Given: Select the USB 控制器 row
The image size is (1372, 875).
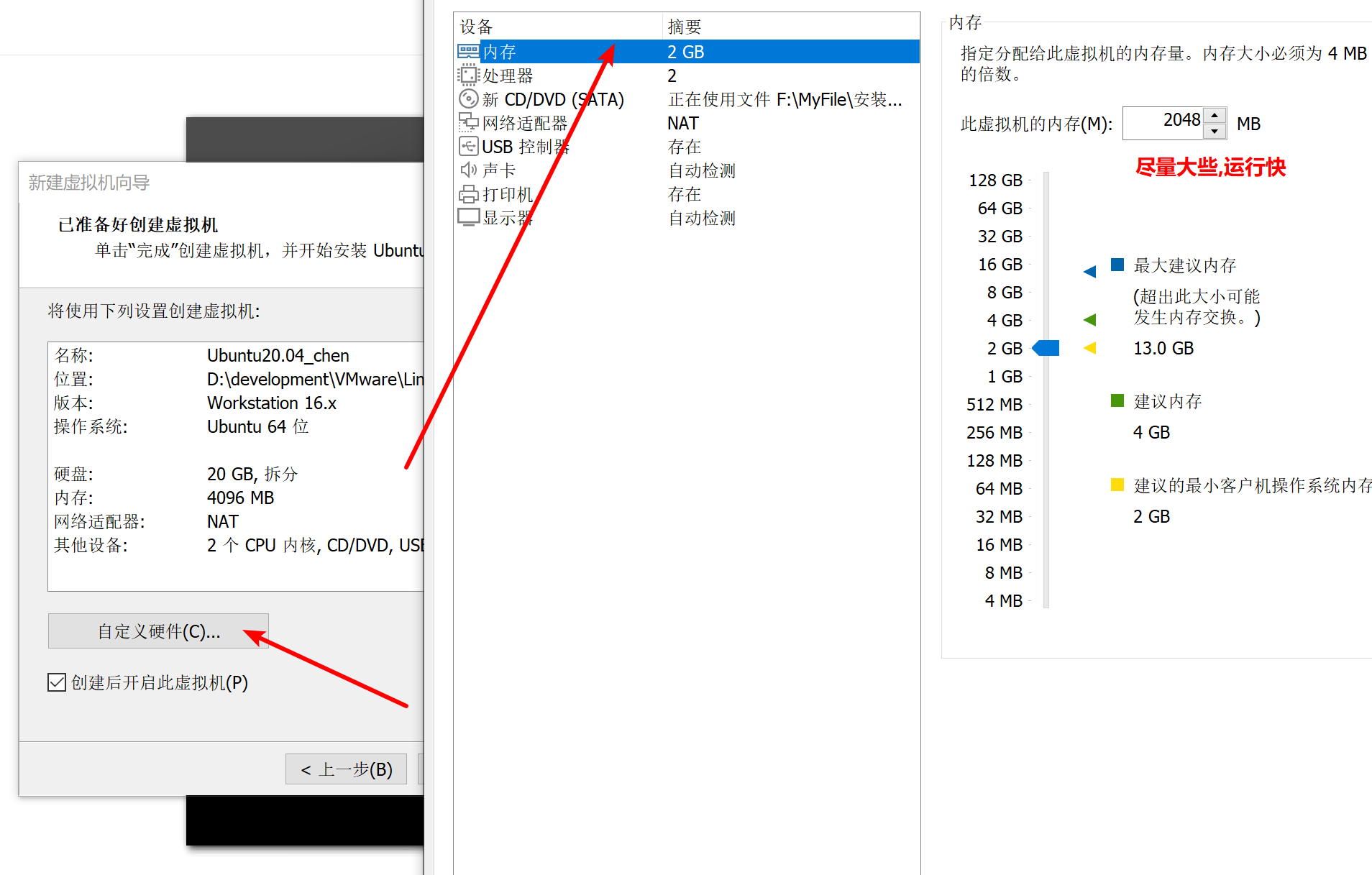Looking at the screenshot, I should point(688,147).
